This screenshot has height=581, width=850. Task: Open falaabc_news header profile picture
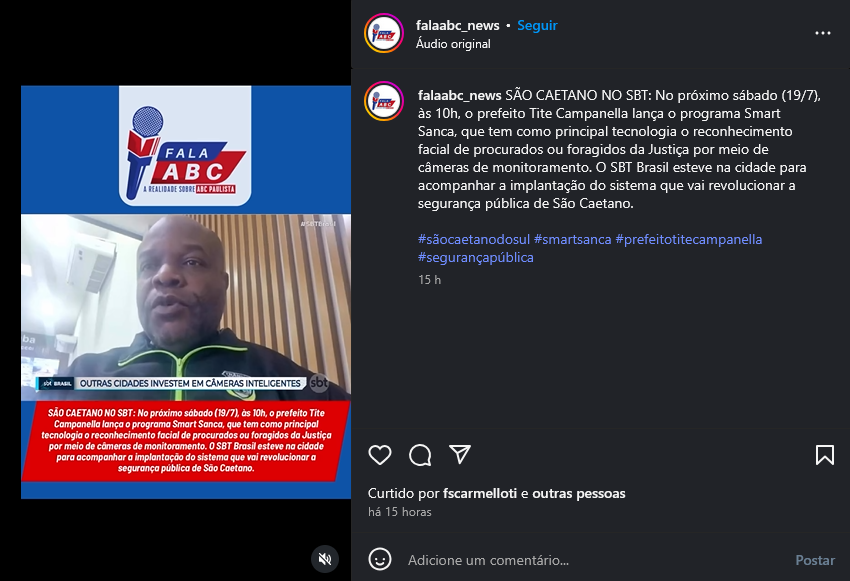(384, 33)
